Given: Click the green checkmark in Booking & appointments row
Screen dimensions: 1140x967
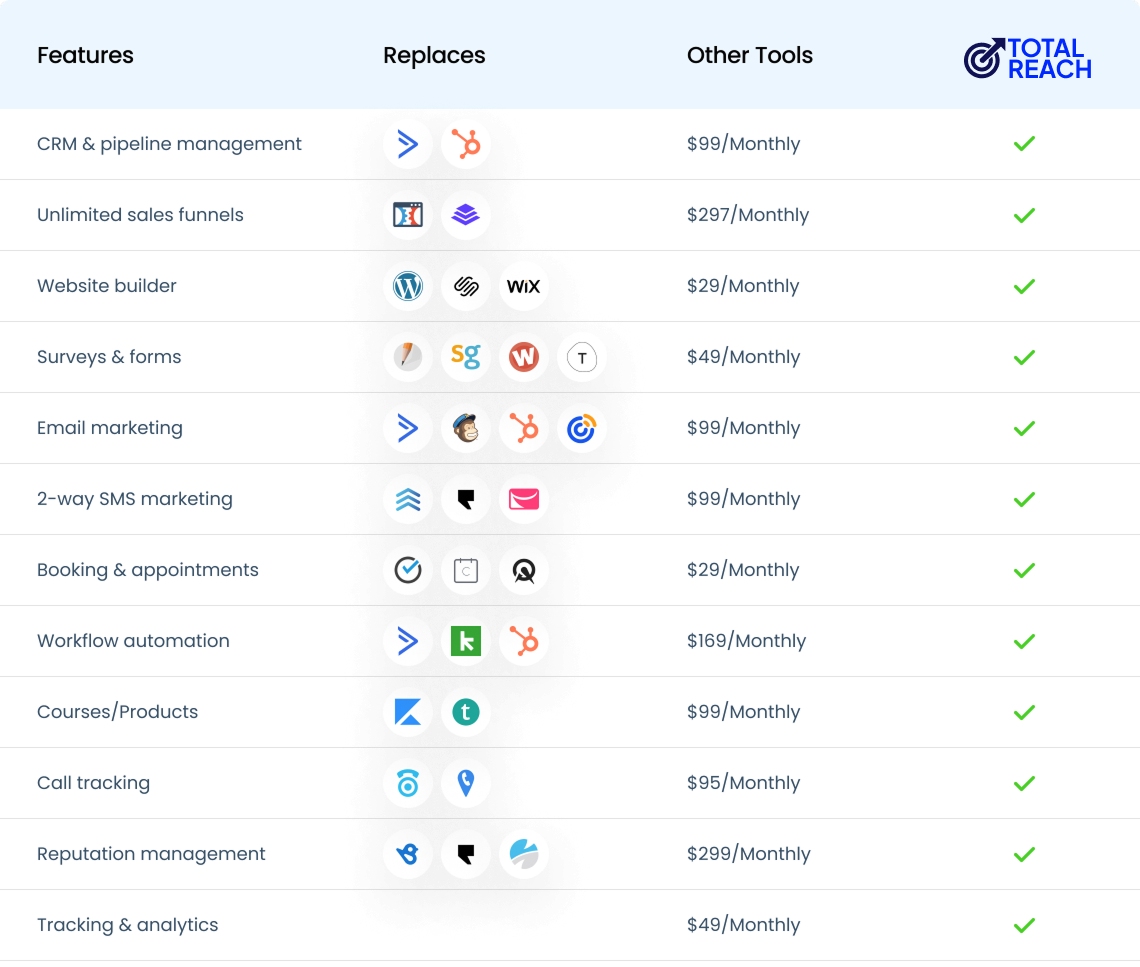Looking at the screenshot, I should coord(1024,570).
